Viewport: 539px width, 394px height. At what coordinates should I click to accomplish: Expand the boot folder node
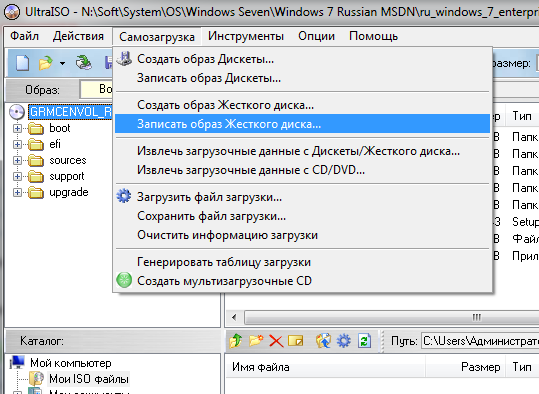coord(17,129)
